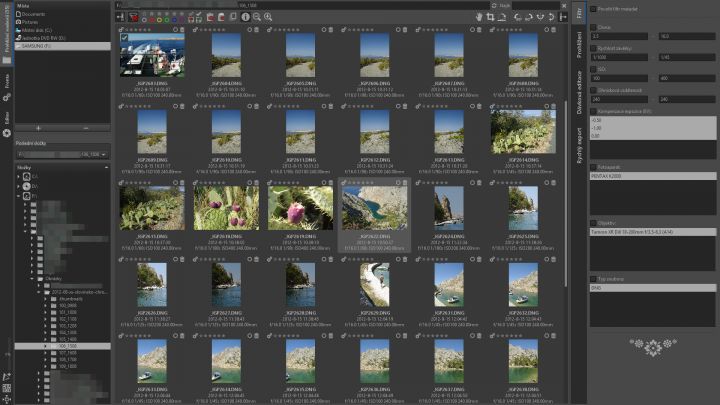Click the zoom out magnifier icon
Image resolution: width=720 pixels, height=405 pixels.
point(257,17)
